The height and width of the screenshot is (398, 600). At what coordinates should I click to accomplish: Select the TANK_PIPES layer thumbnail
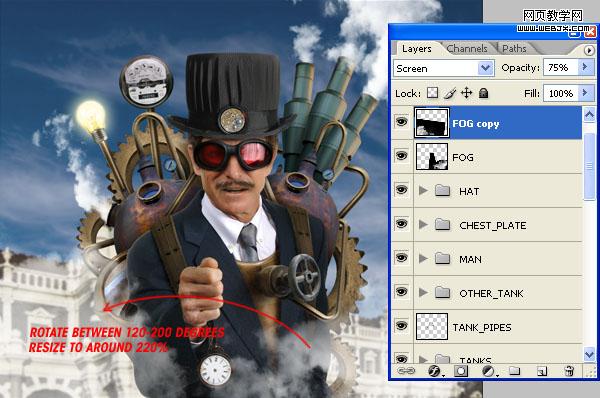432,326
